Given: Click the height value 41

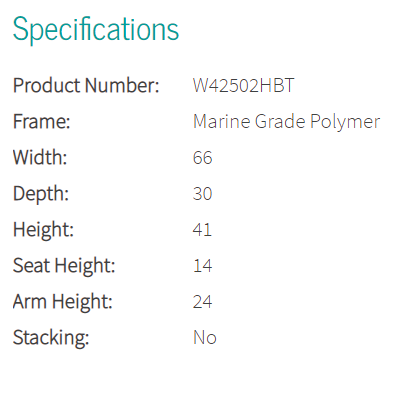Looking at the screenshot, I should [202, 230].
